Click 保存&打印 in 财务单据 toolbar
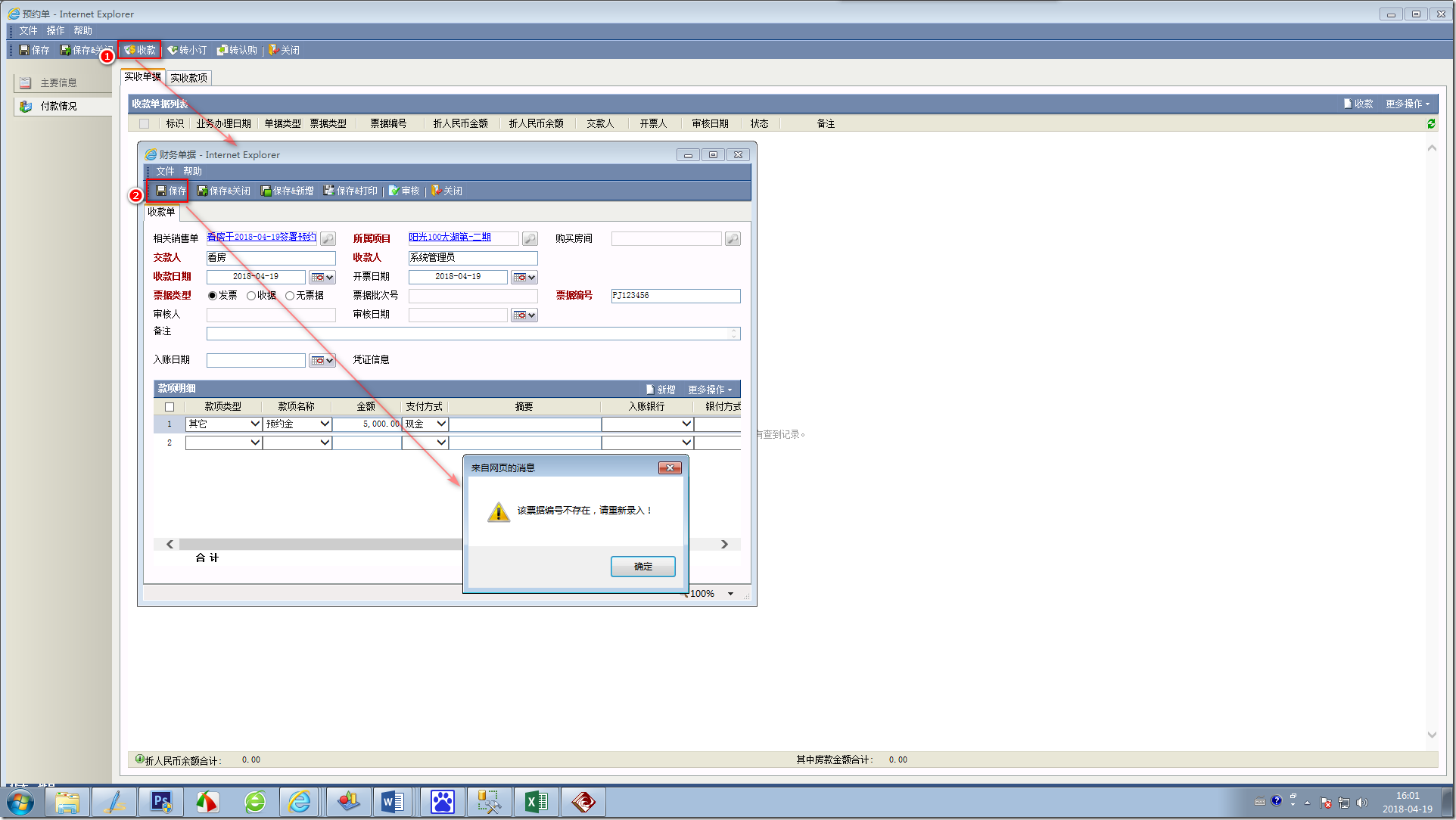This screenshot has height=820, width=1456. (x=350, y=191)
